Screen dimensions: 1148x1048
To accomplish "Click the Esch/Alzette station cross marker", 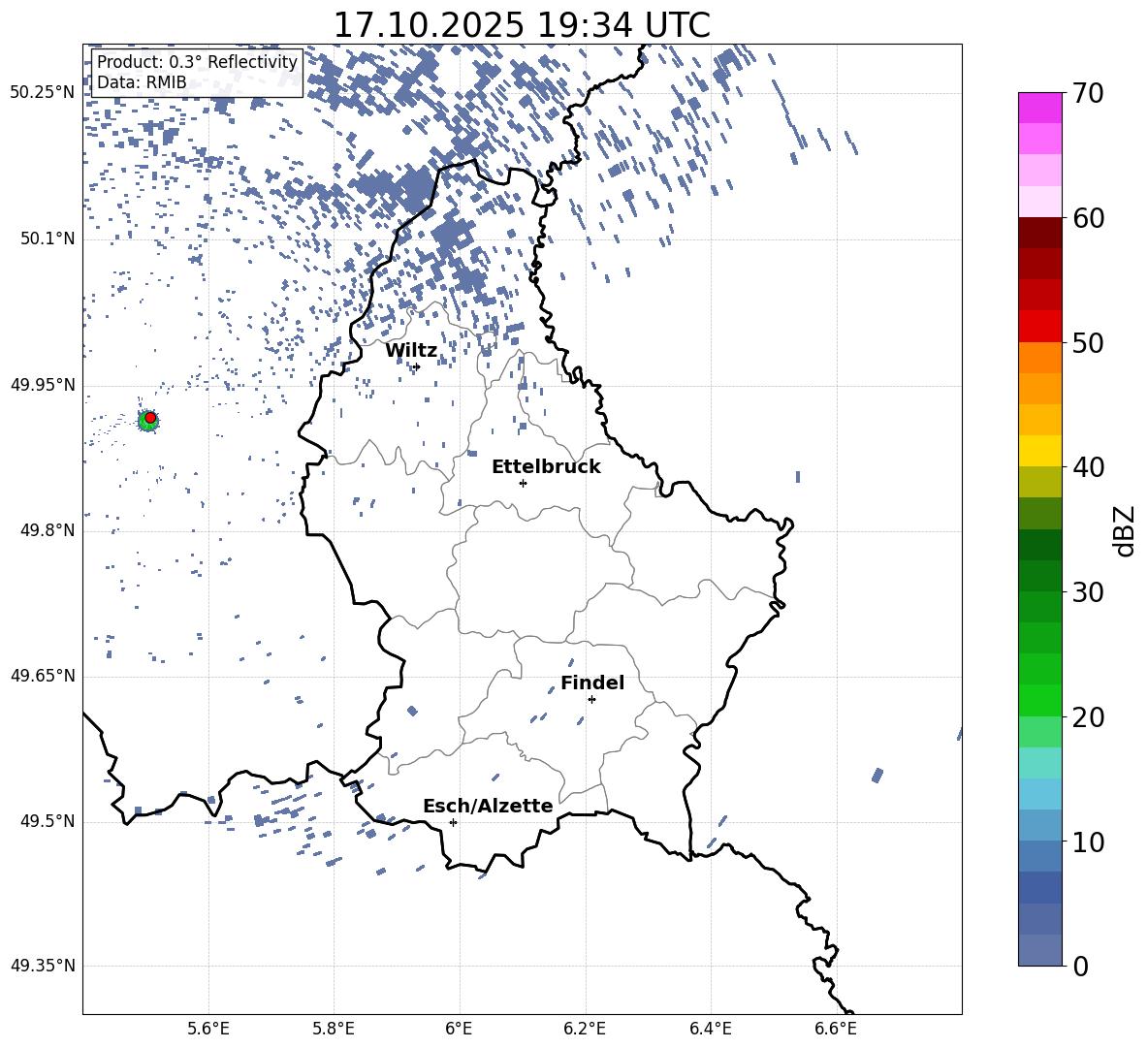I will pos(453,822).
